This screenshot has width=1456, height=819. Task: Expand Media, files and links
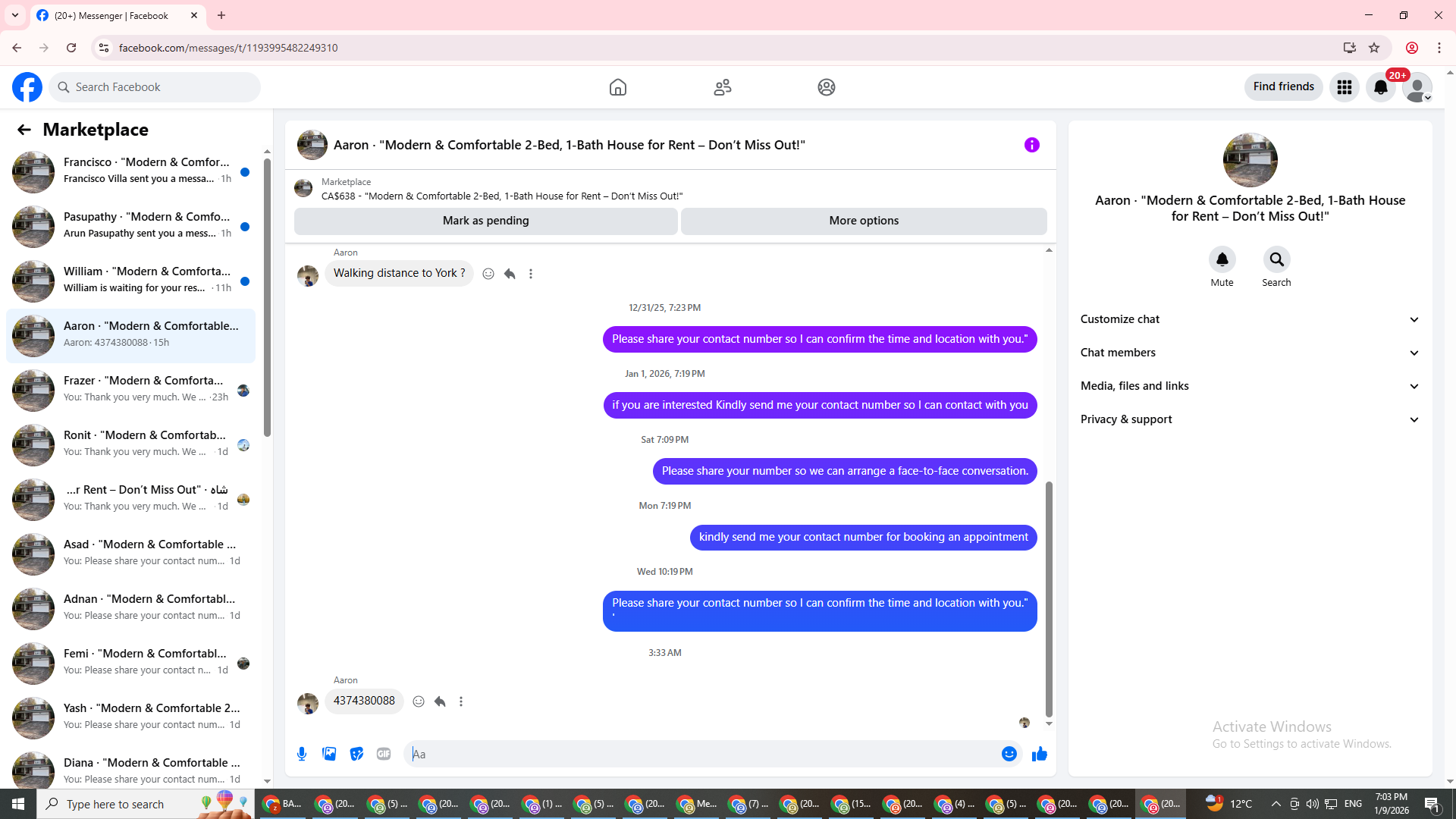tap(1249, 386)
